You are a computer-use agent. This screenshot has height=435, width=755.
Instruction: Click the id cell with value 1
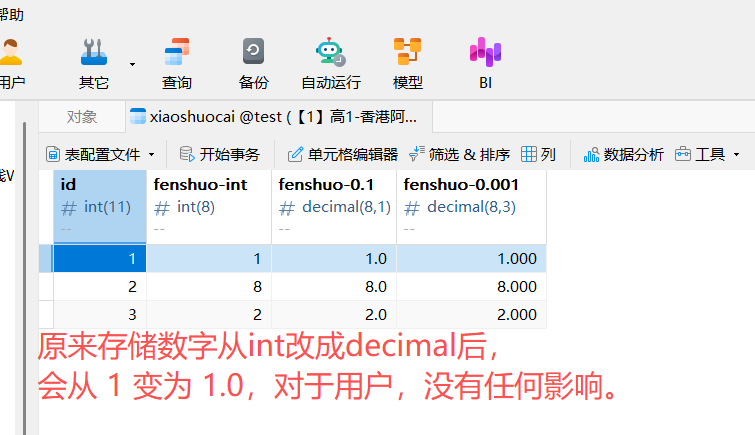100,259
